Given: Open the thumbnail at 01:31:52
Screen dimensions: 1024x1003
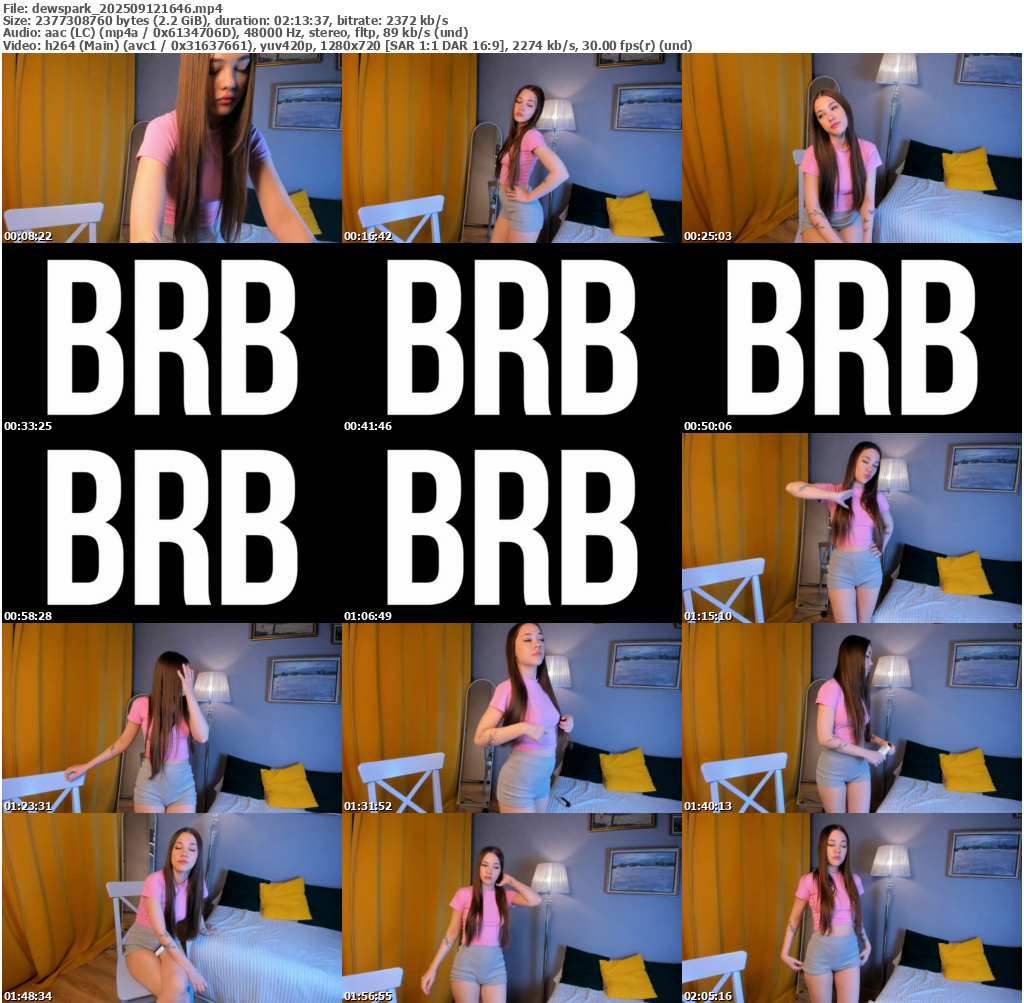Looking at the screenshot, I should click(x=511, y=718).
